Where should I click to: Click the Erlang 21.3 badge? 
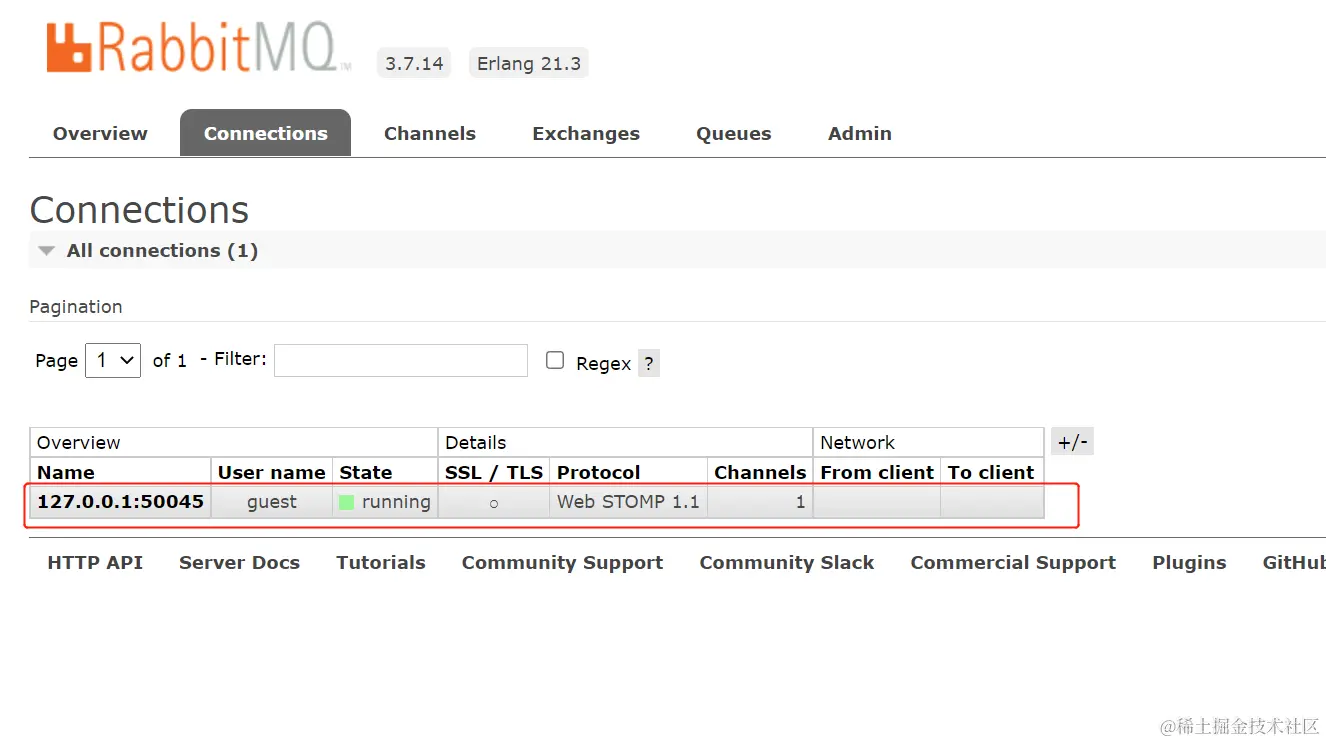click(529, 63)
